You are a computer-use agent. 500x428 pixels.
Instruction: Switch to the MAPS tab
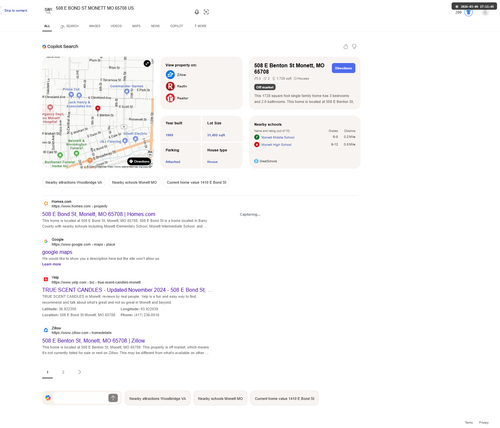pyautogui.click(x=136, y=26)
